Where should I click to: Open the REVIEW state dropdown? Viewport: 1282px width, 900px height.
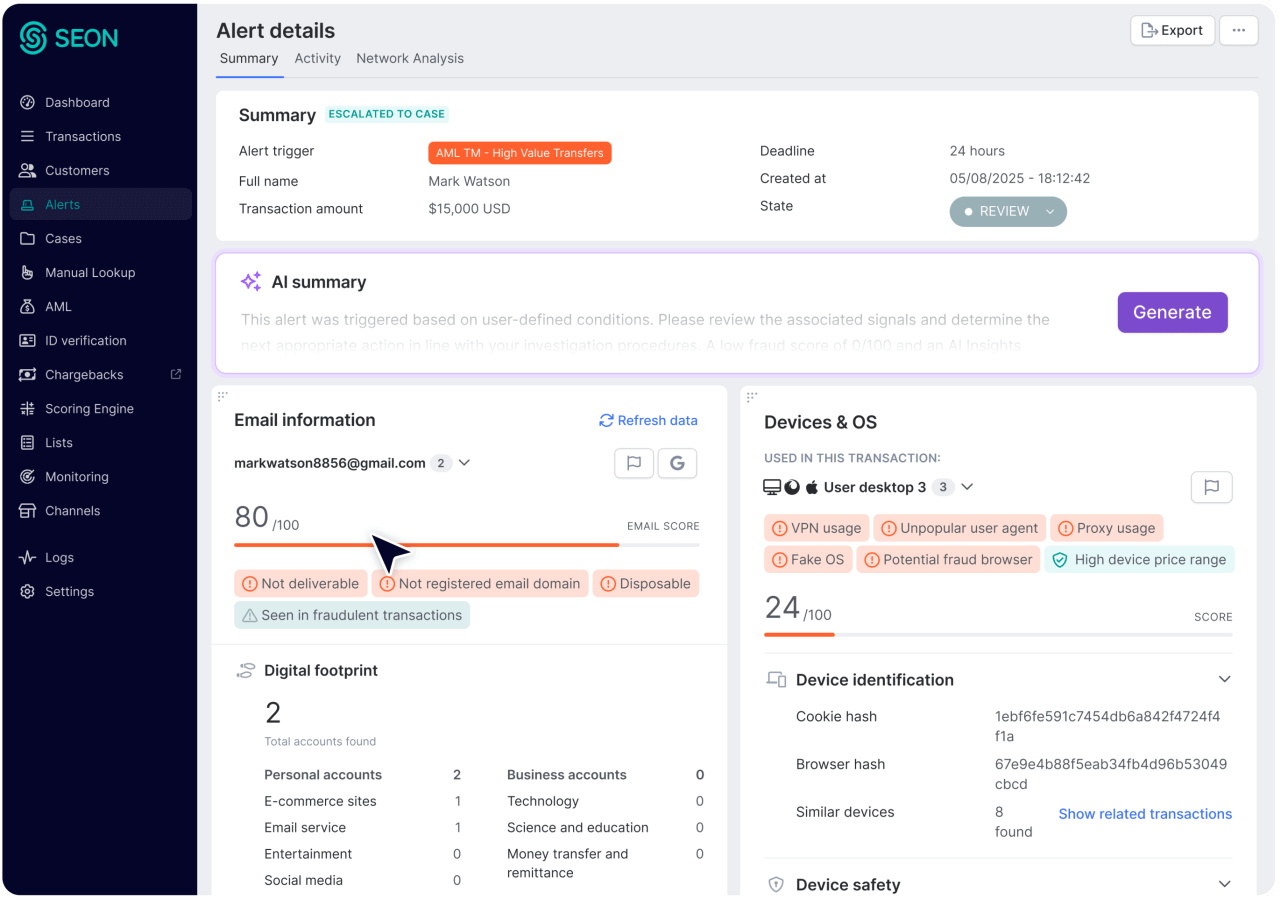tap(1008, 211)
